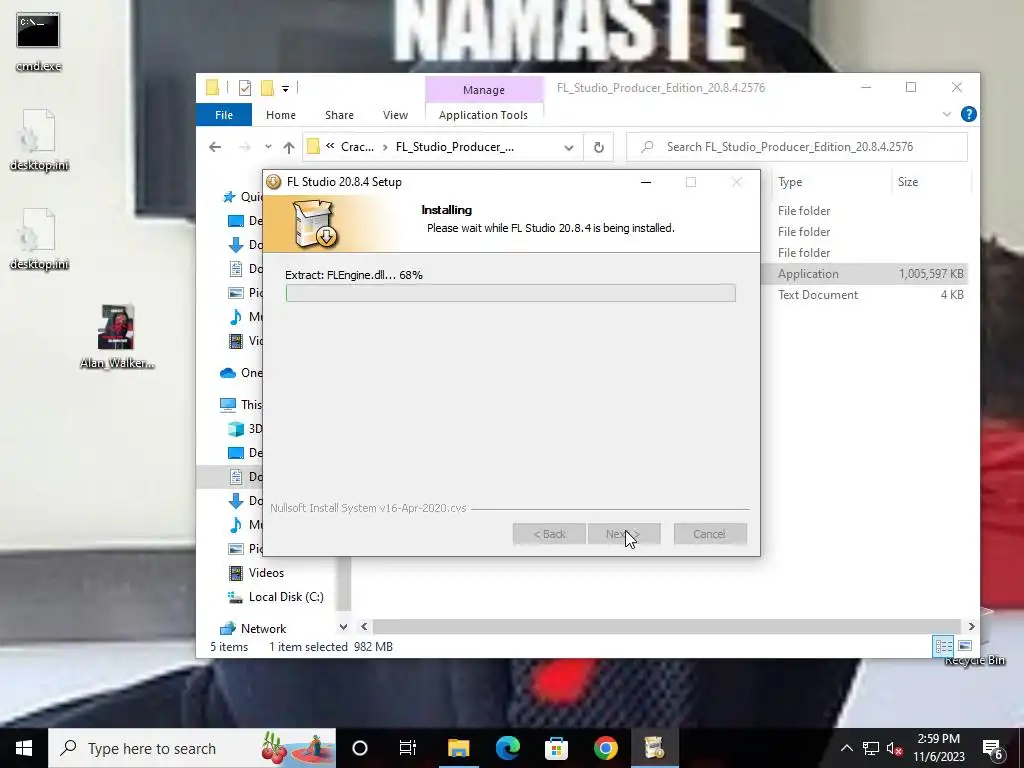Open Recycle Bin on desktop
The width and height of the screenshot is (1024, 768).
(x=974, y=660)
